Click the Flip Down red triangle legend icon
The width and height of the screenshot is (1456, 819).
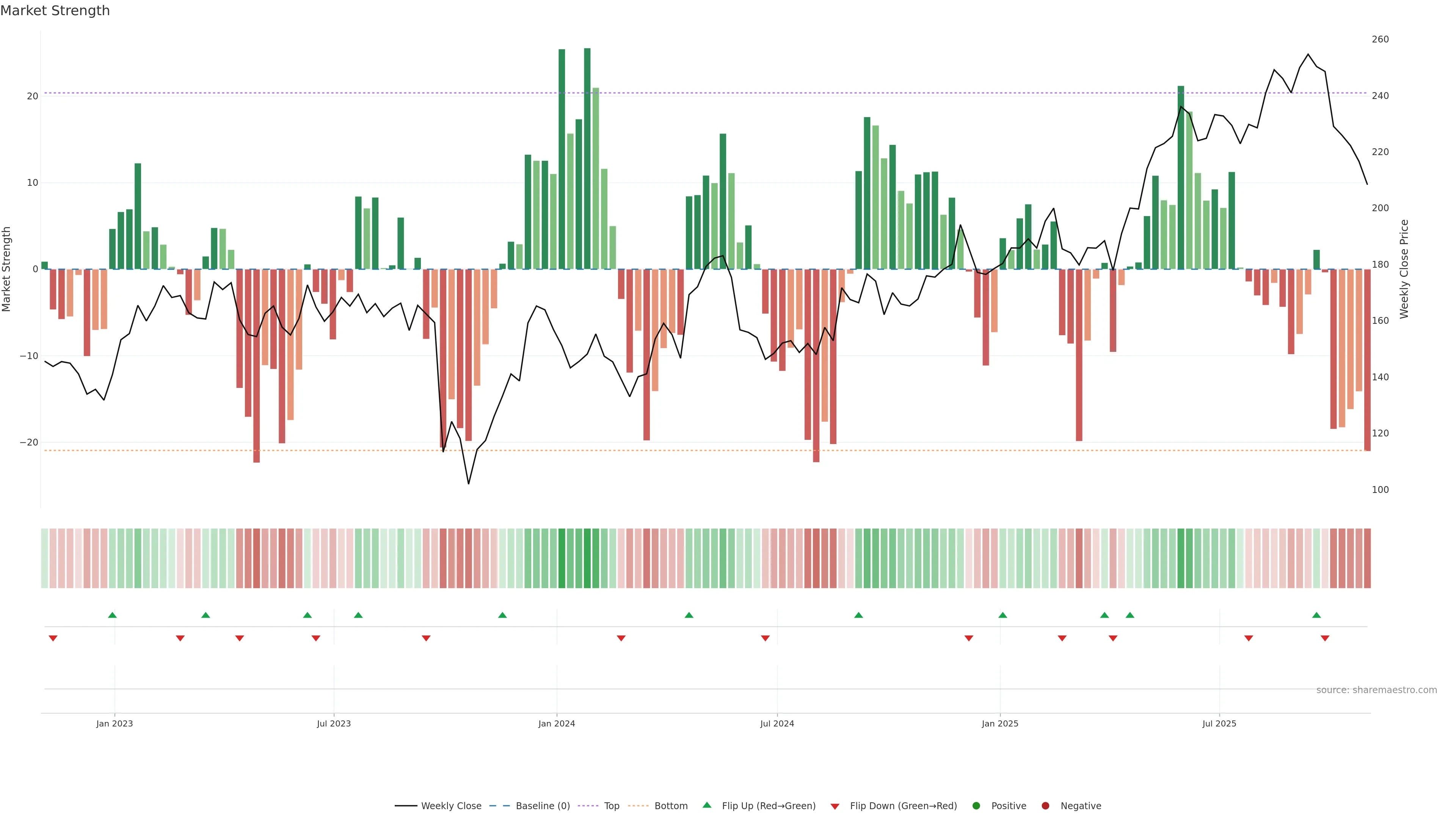[x=835, y=806]
